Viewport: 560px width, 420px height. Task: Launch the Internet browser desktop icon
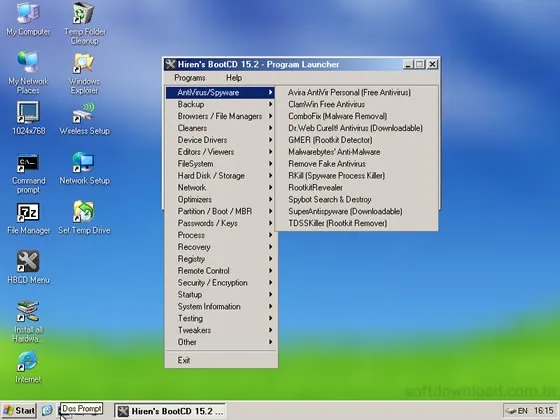[28, 367]
